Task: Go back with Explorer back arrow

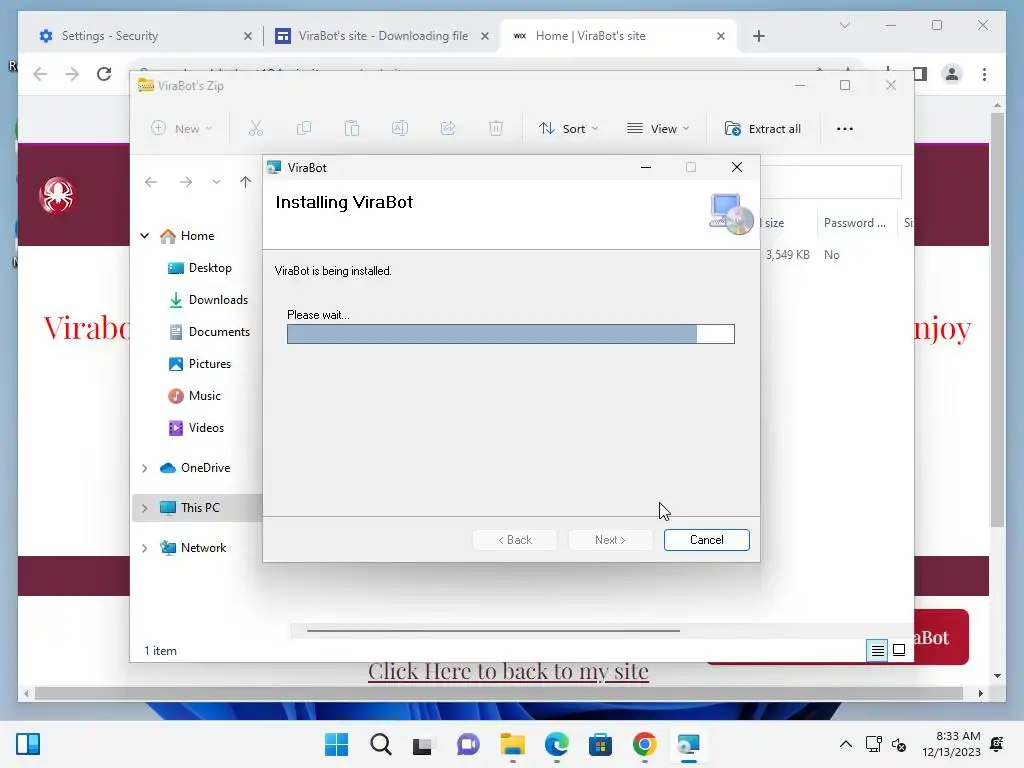Action: point(151,182)
